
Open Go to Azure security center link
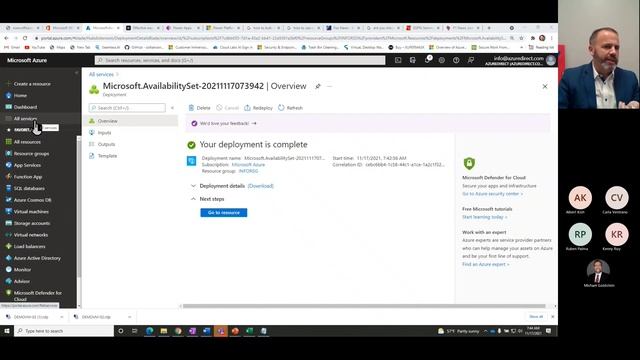[492, 194]
